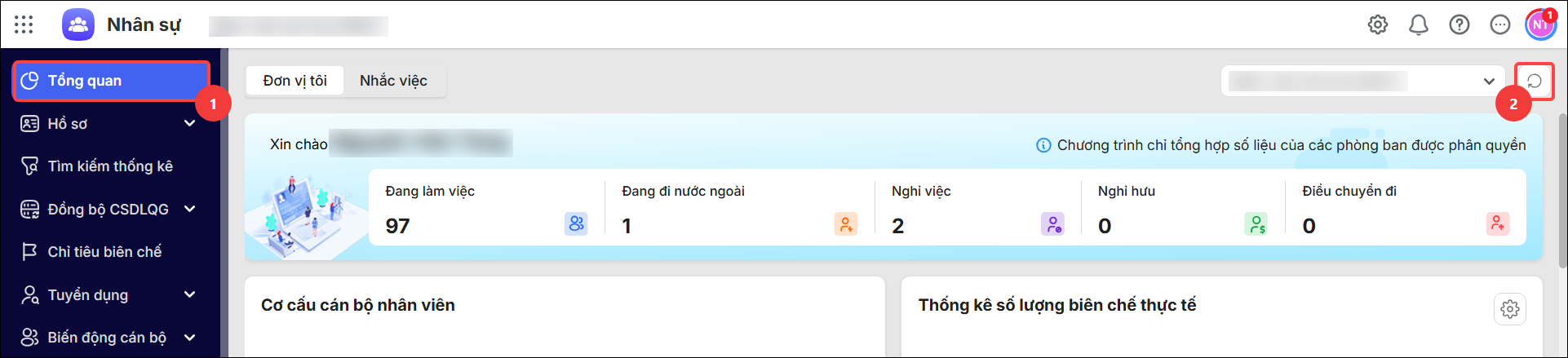
Task: Click the user avatar with badge
Action: [1540, 24]
